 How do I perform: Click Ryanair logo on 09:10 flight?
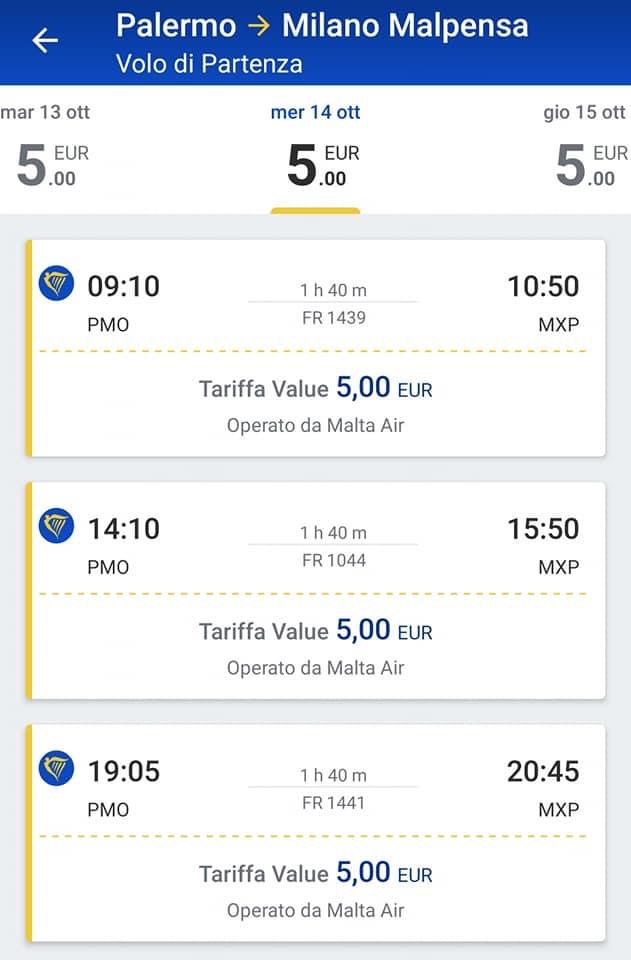pos(56,284)
